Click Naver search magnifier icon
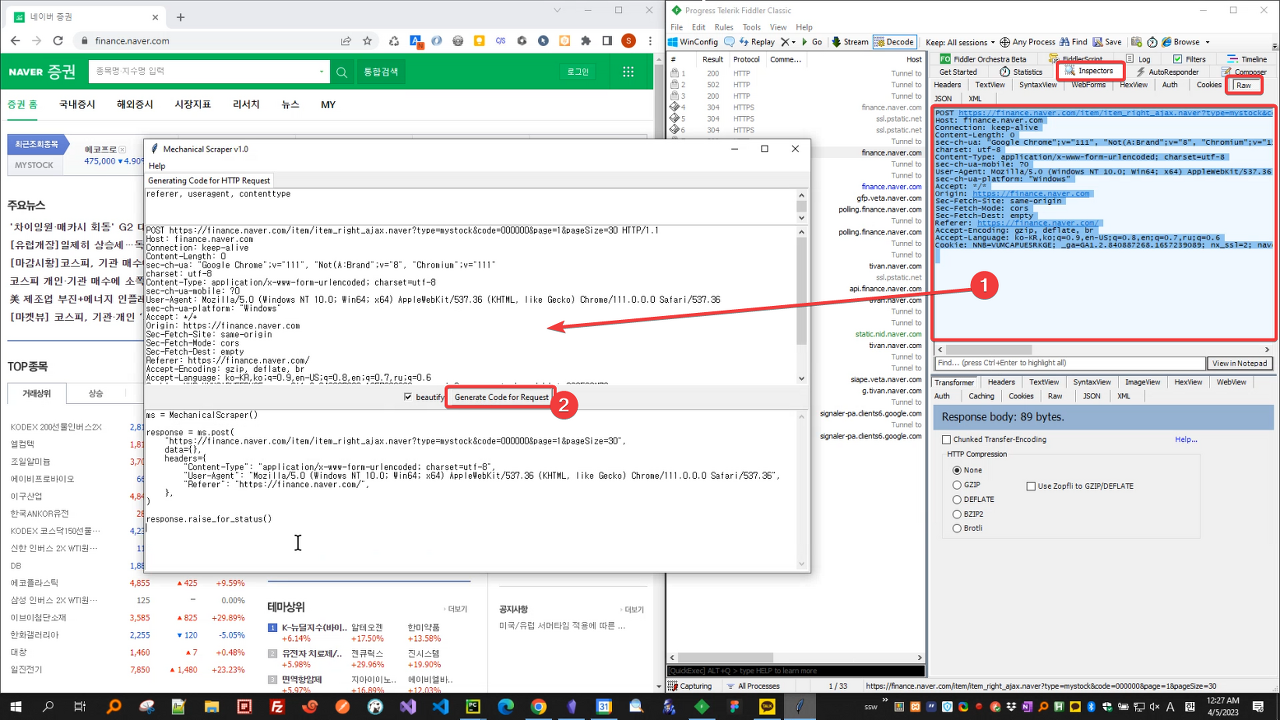The width and height of the screenshot is (1280, 720). pyautogui.click(x=342, y=72)
